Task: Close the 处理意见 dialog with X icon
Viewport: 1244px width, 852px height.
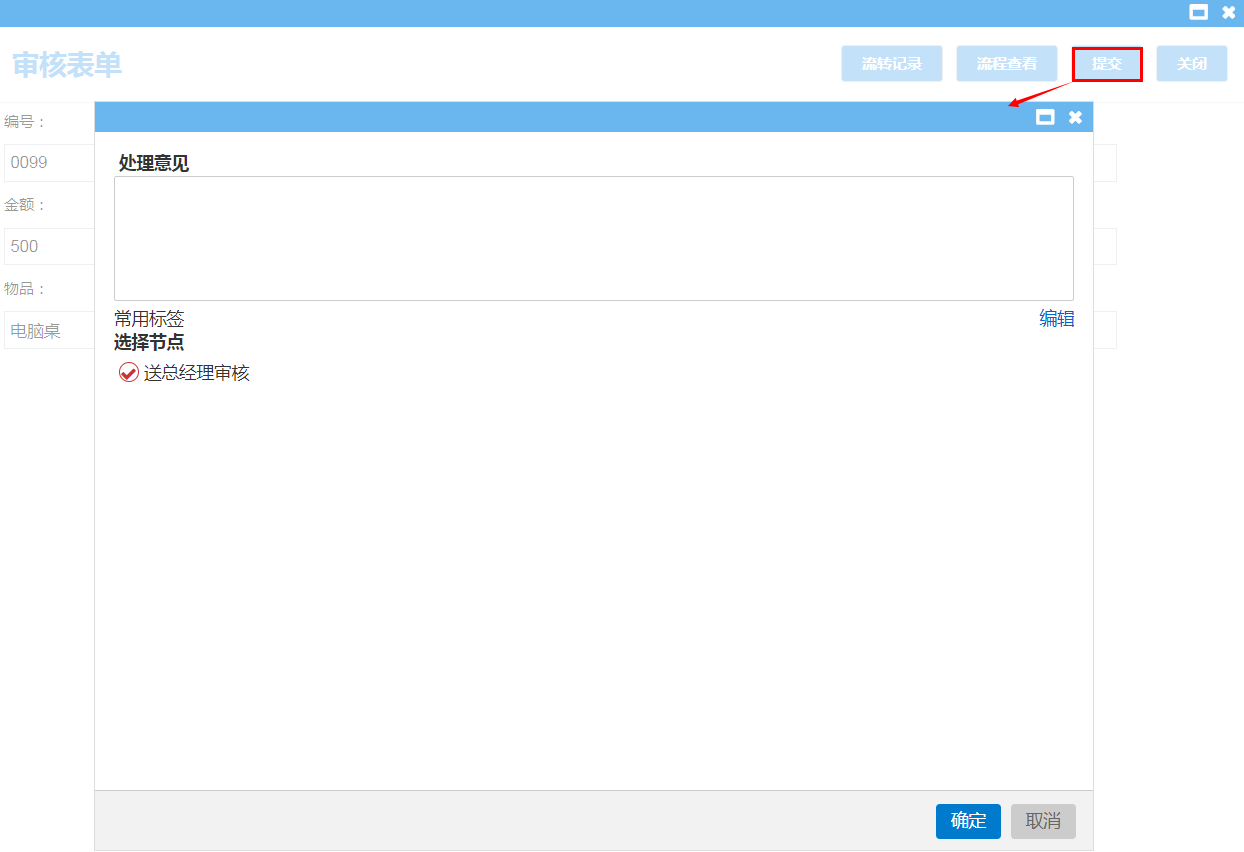Action: [1075, 117]
